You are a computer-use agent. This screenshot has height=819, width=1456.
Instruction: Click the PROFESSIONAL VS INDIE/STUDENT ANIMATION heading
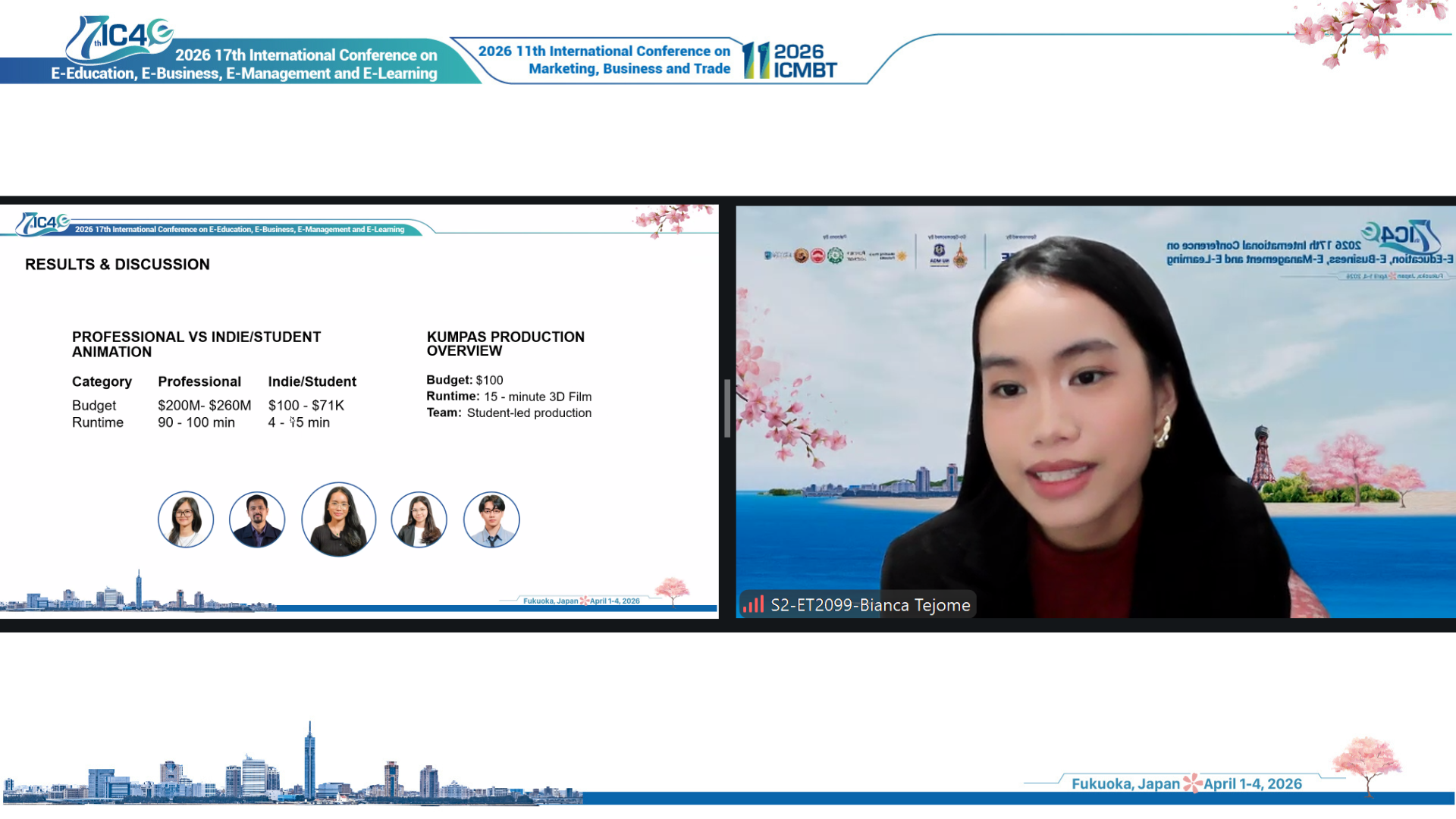[196, 344]
